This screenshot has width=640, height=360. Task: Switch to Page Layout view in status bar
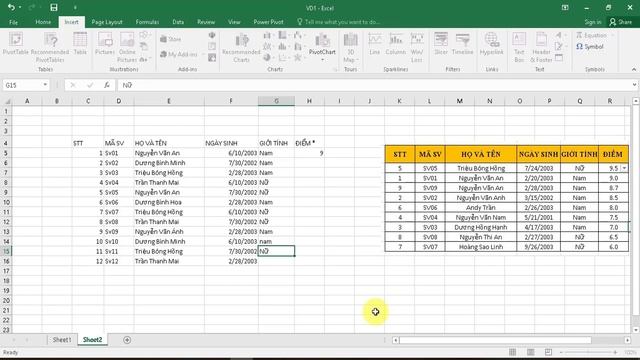coord(530,352)
